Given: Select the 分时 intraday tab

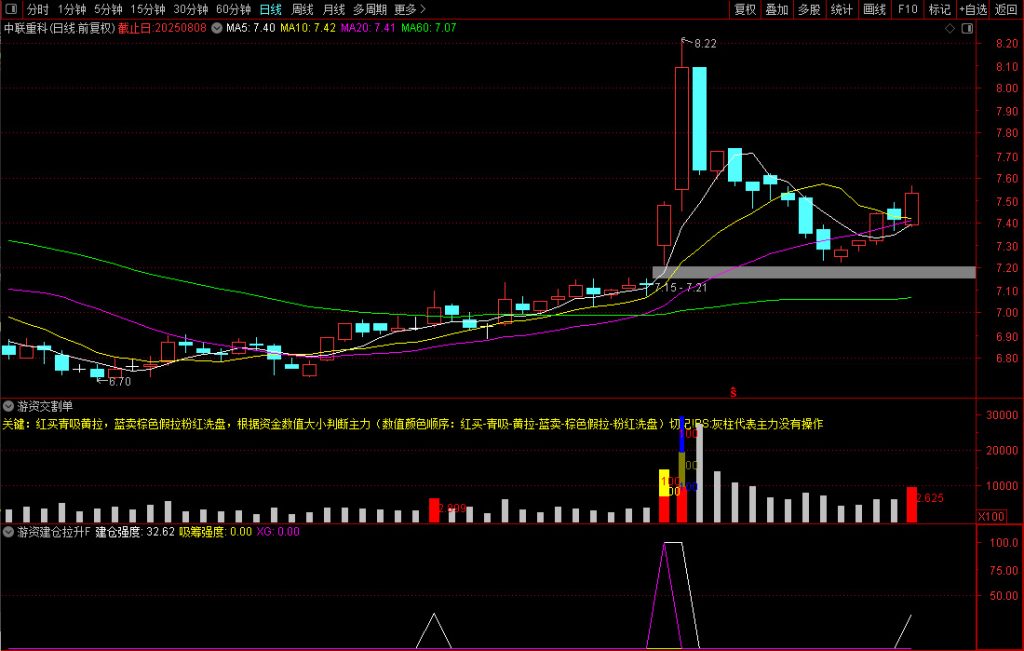Looking at the screenshot, I should [x=37, y=9].
